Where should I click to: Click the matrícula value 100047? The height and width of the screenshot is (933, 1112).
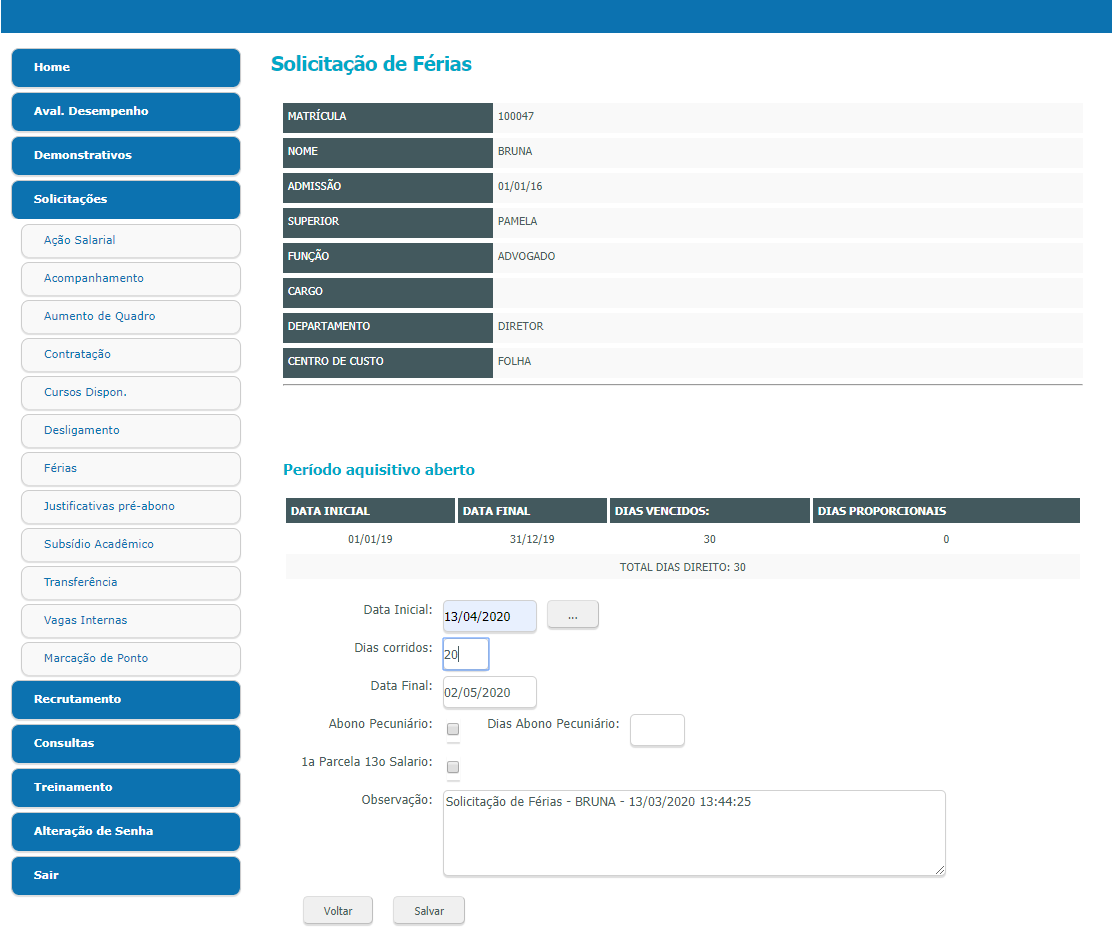[516, 116]
